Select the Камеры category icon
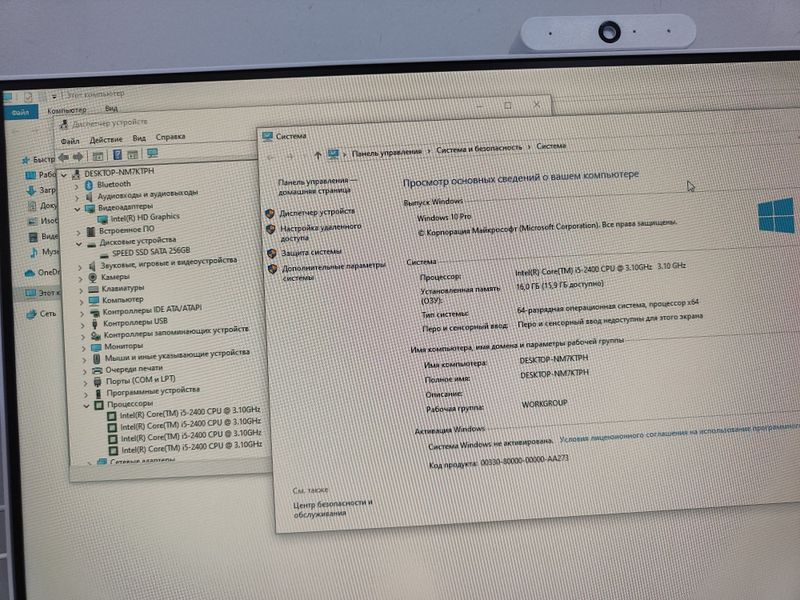This screenshot has height=600, width=800. point(92,277)
